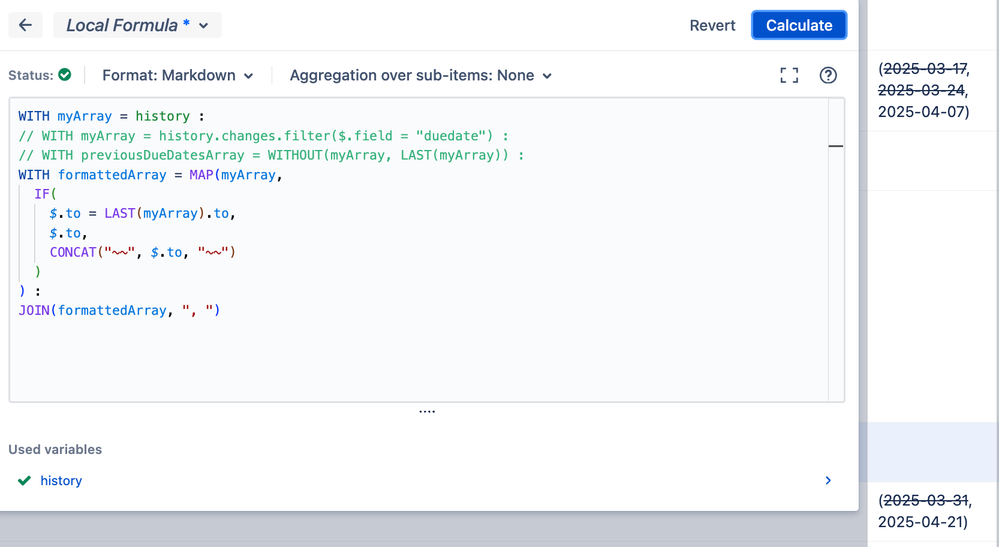
Task: Open the Format: Markdown dropdown
Action: [178, 75]
